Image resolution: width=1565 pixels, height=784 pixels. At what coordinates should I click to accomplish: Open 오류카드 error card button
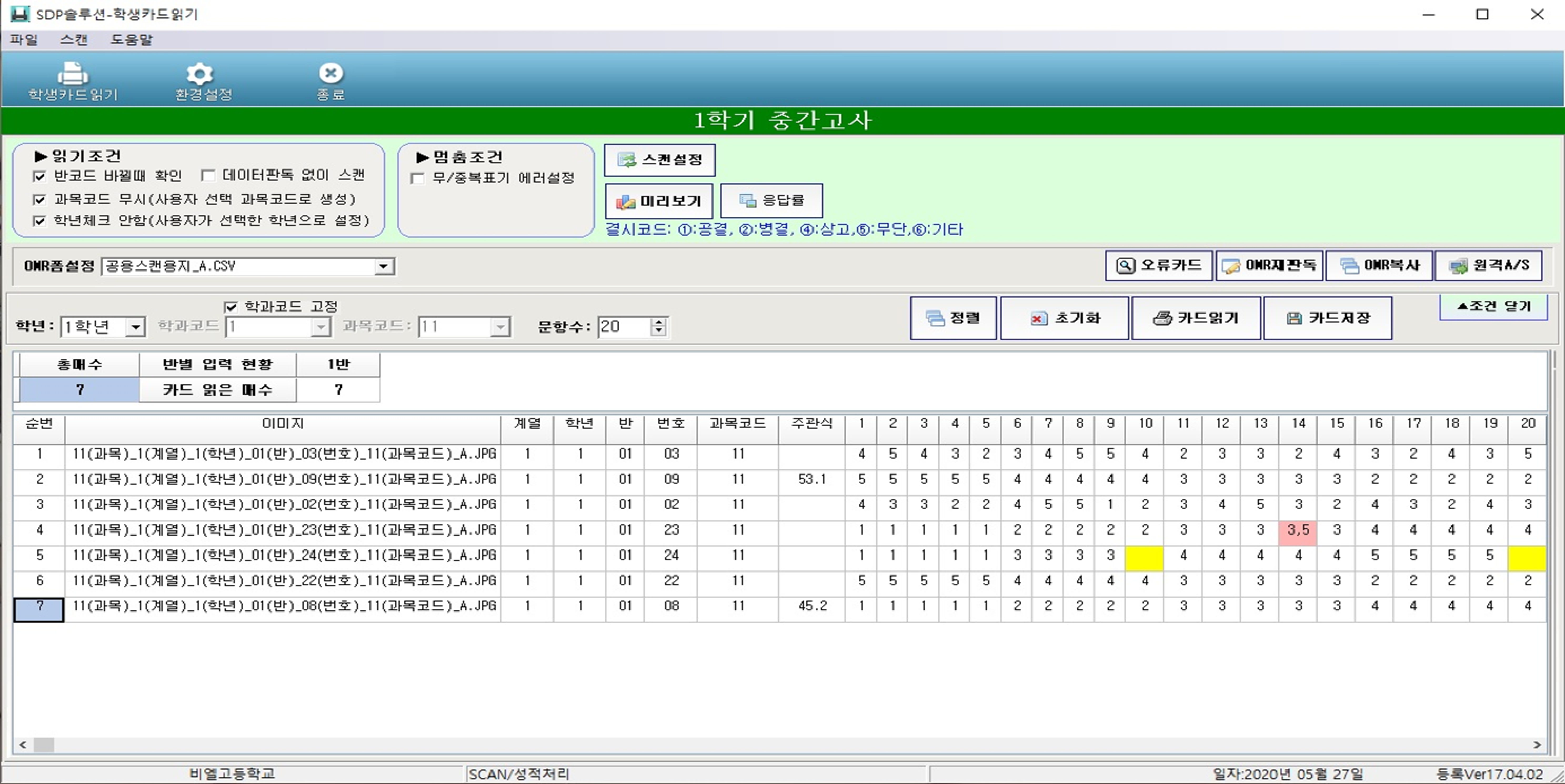pos(1159,265)
